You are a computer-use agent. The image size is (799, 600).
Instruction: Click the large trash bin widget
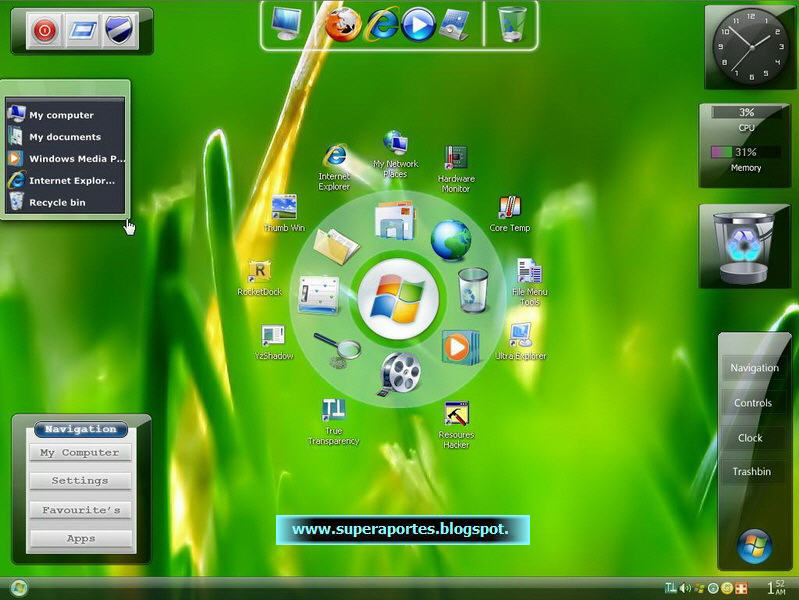tap(744, 248)
